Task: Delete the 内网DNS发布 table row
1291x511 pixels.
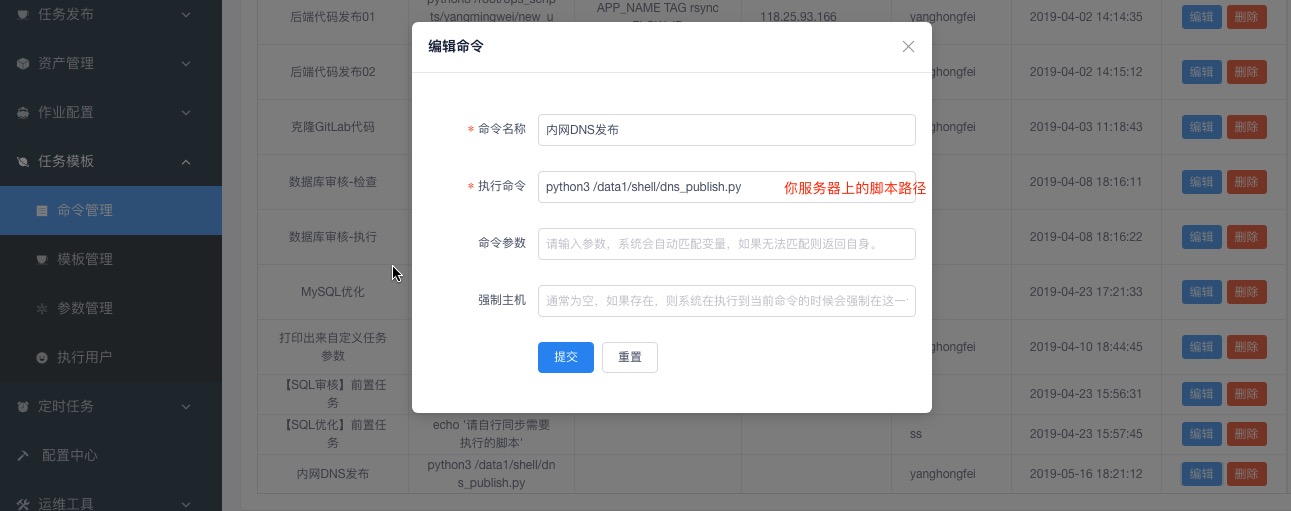Action: pos(1246,474)
